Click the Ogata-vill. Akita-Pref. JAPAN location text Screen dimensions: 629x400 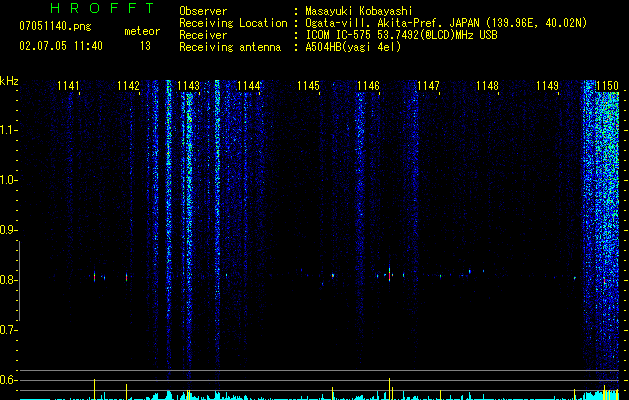coord(446,23)
